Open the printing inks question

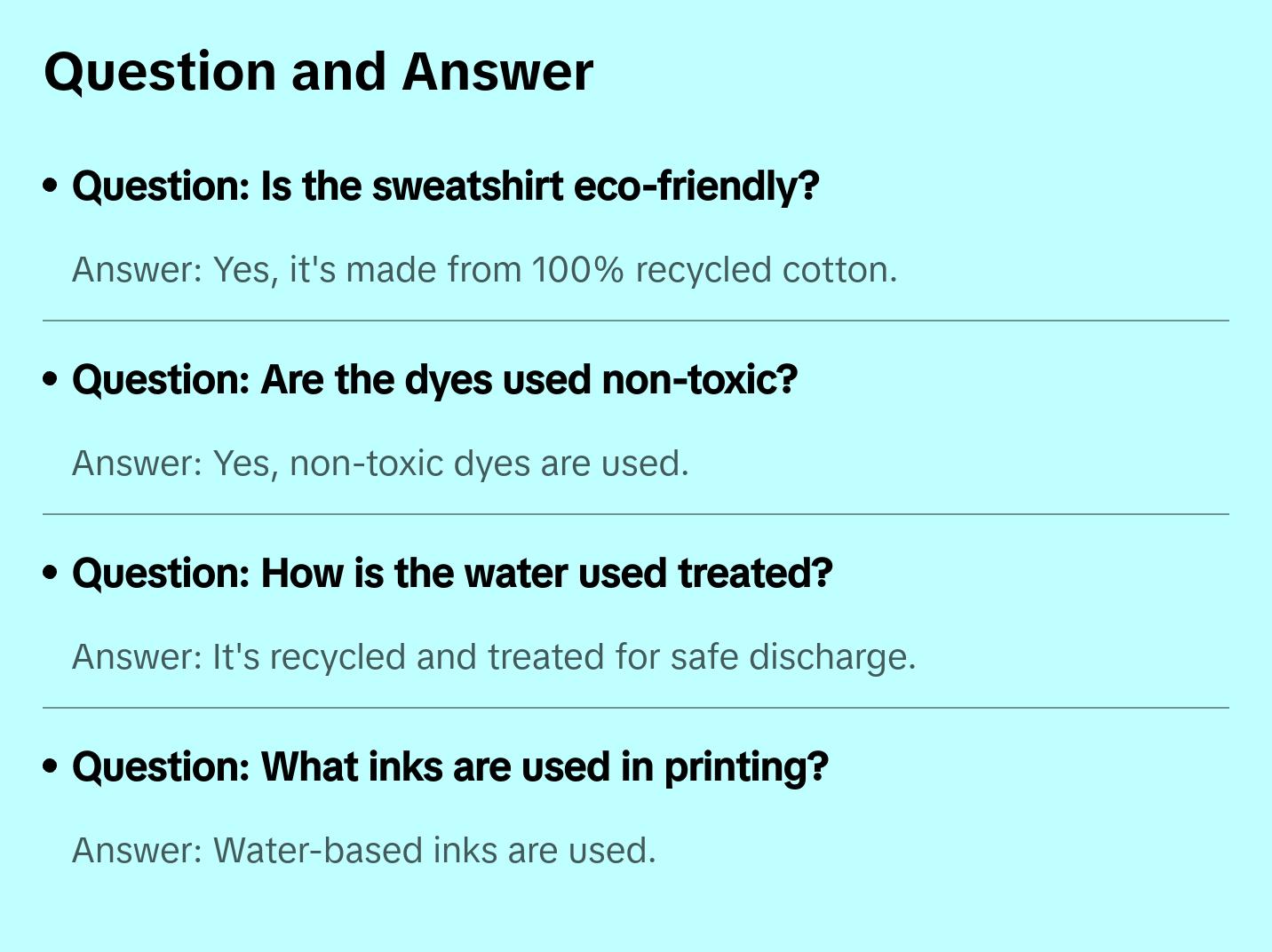point(449,767)
